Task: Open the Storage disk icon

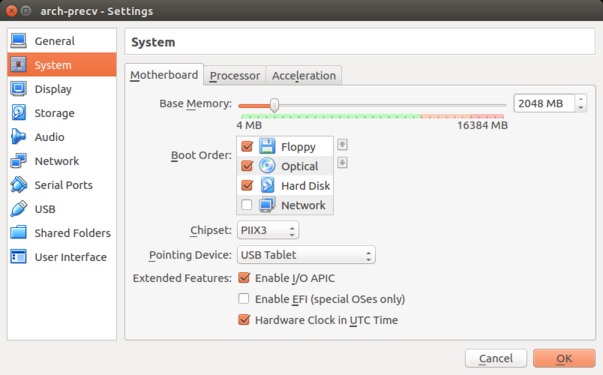Action: click(18, 113)
